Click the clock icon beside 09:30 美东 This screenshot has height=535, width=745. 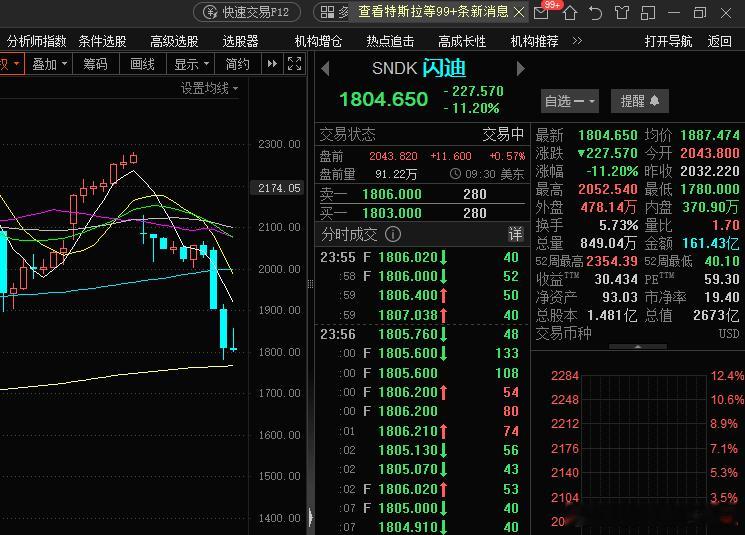[x=455, y=174]
